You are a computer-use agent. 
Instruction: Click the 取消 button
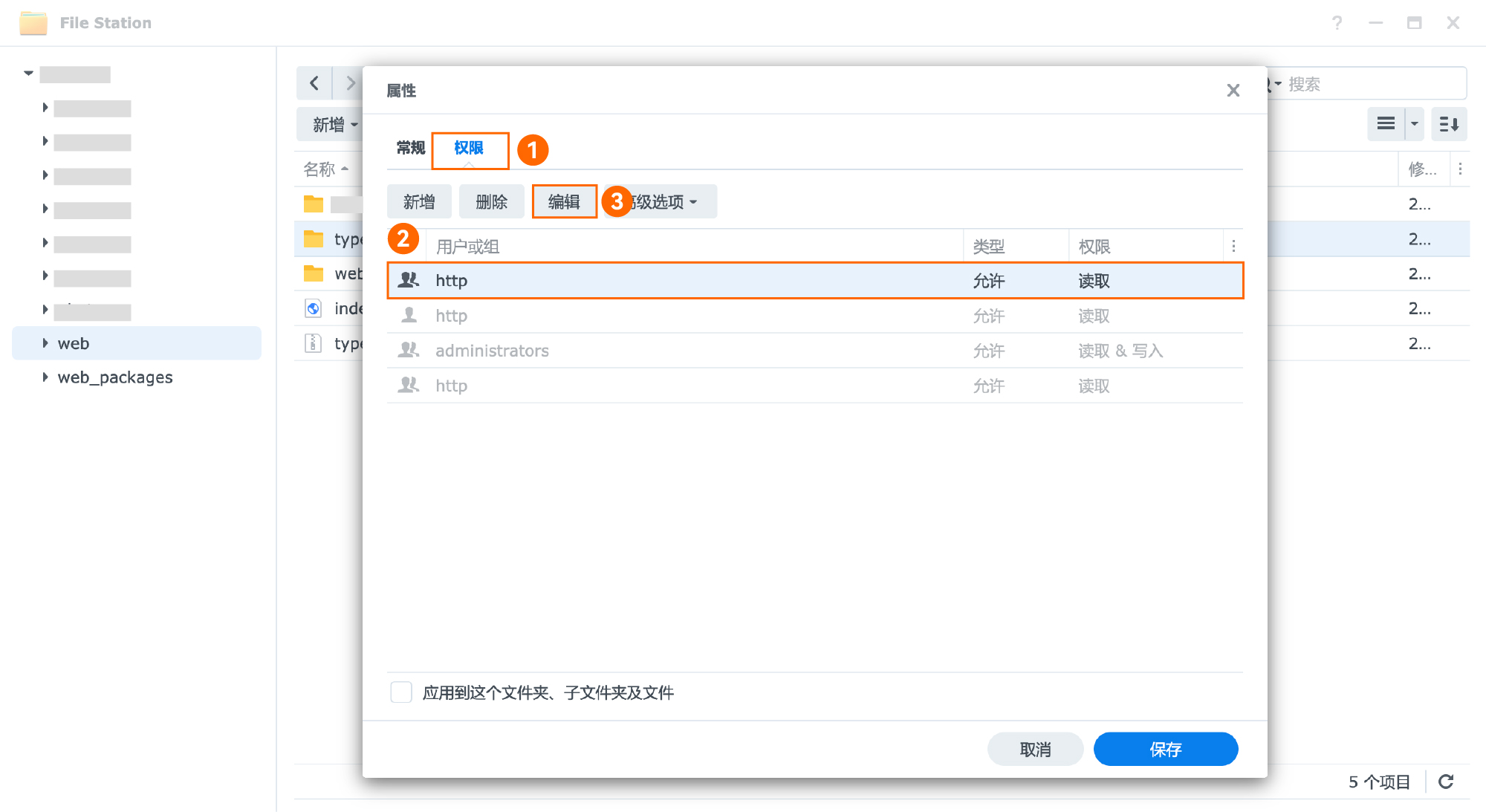pos(1035,749)
